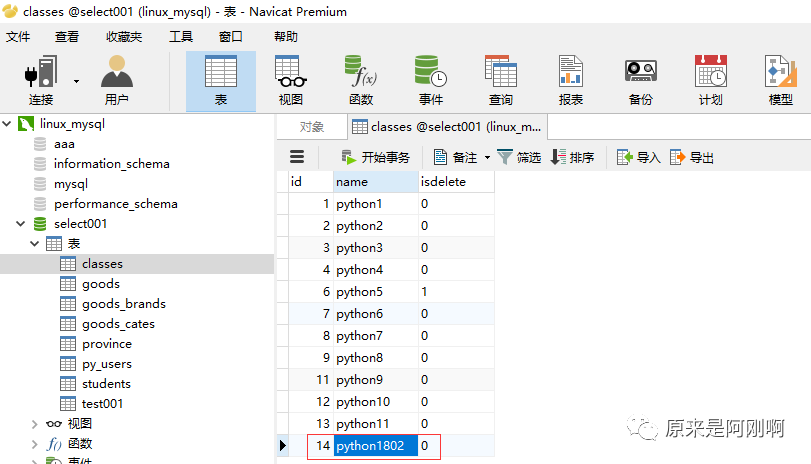Click the id column header
This screenshot has width=811, height=464.
[311, 182]
